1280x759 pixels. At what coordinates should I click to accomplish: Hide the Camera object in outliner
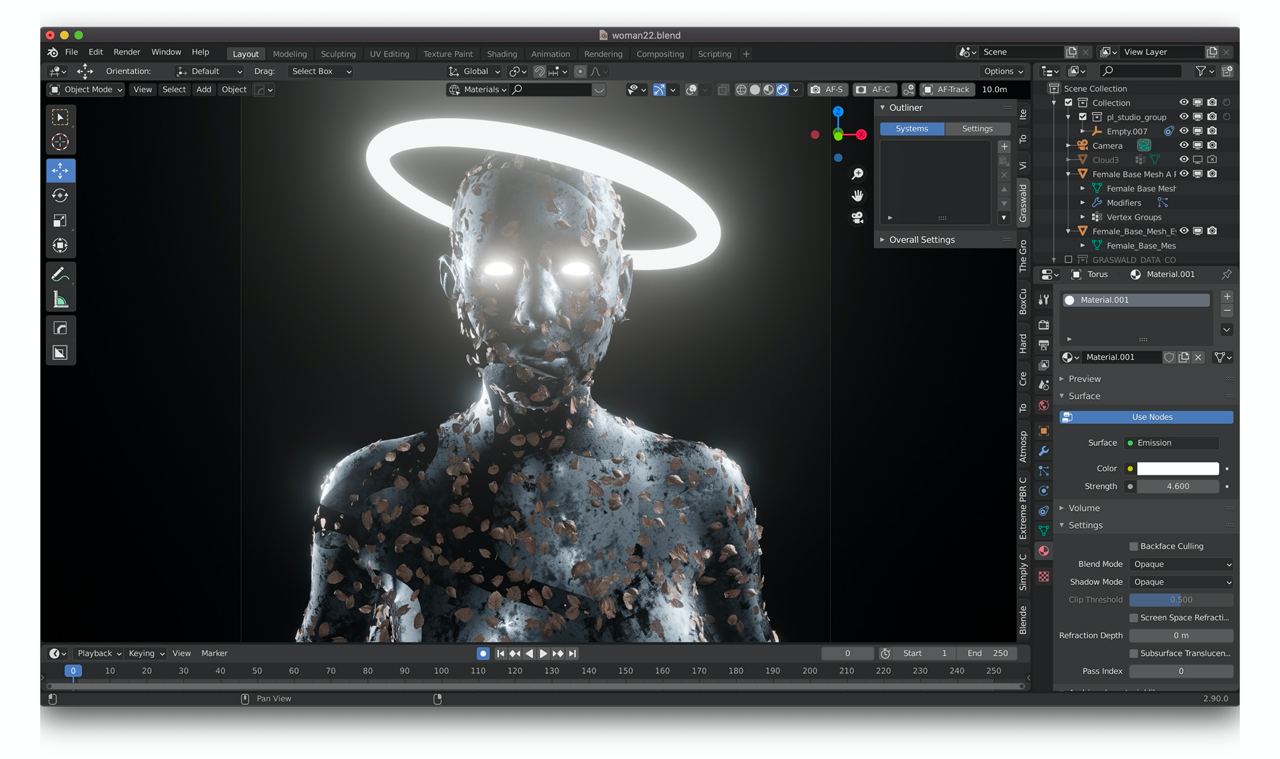coord(1184,145)
